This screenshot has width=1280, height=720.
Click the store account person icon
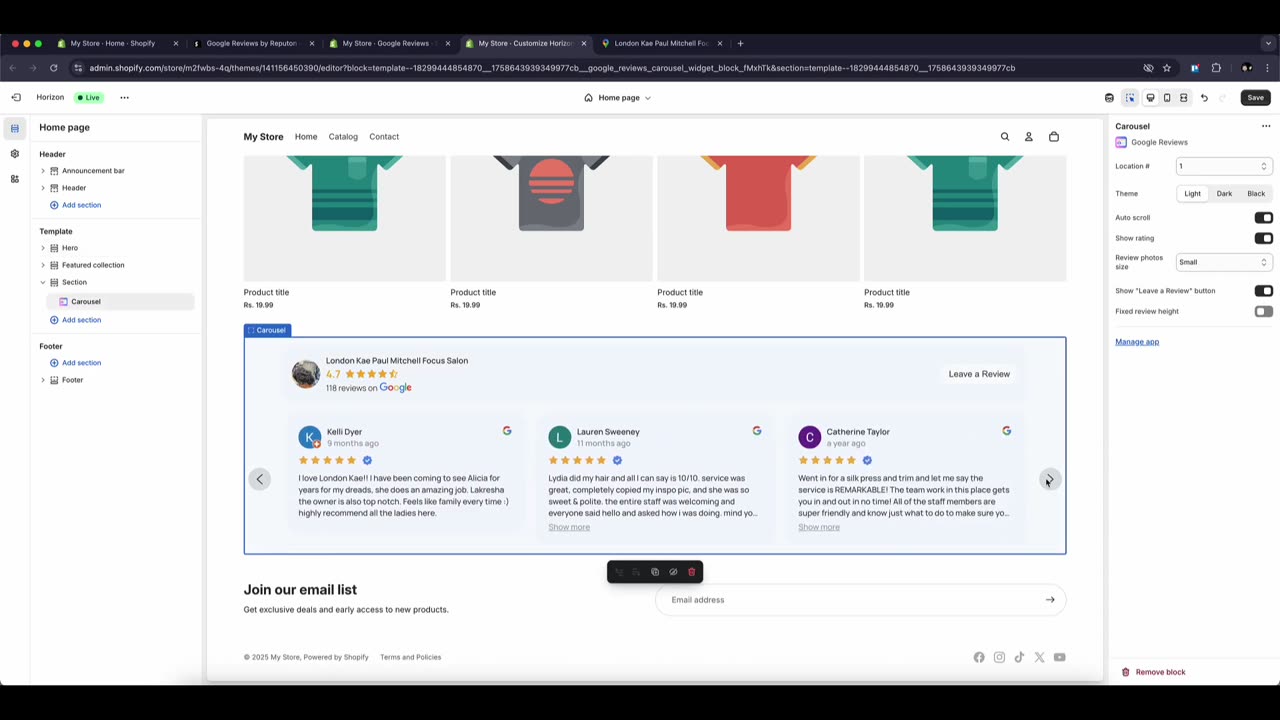[x=1028, y=137]
